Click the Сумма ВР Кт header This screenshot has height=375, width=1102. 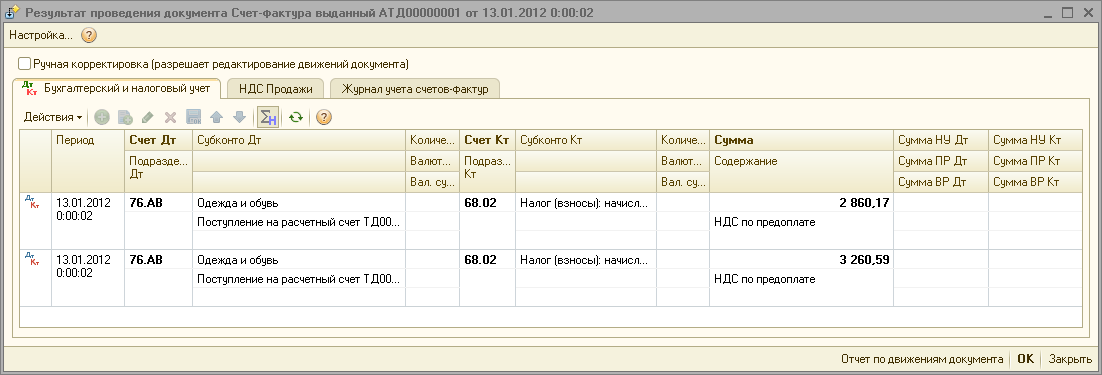pos(1035,182)
